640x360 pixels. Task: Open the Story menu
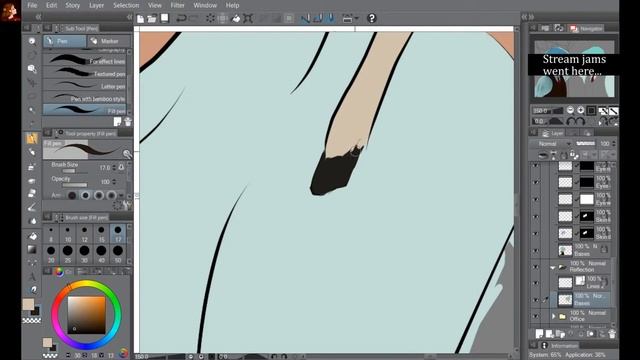73,5
